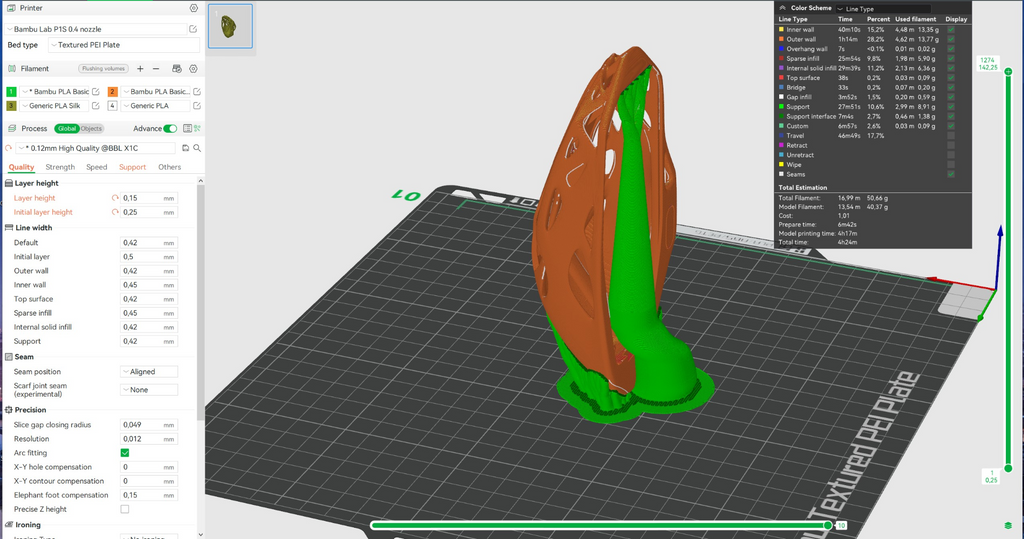Open Generic PLA Silk filament dropdown
Screen dimensions: 1024x539
point(55,105)
